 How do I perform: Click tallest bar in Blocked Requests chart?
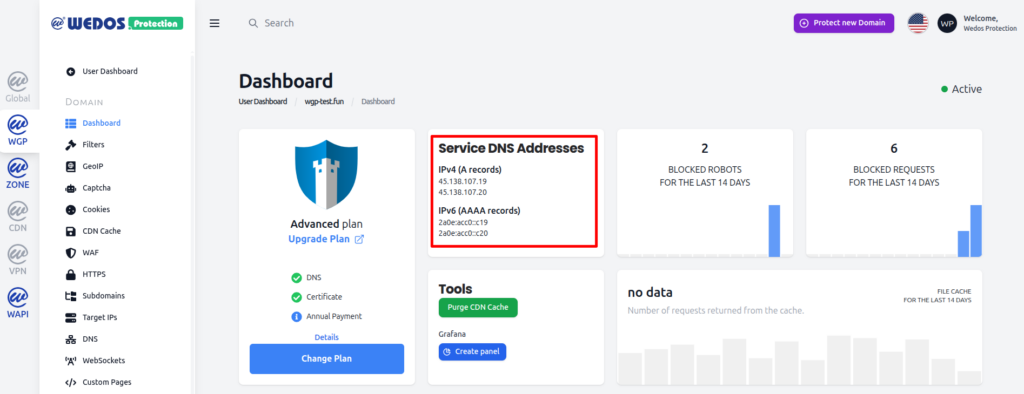click(x=976, y=231)
